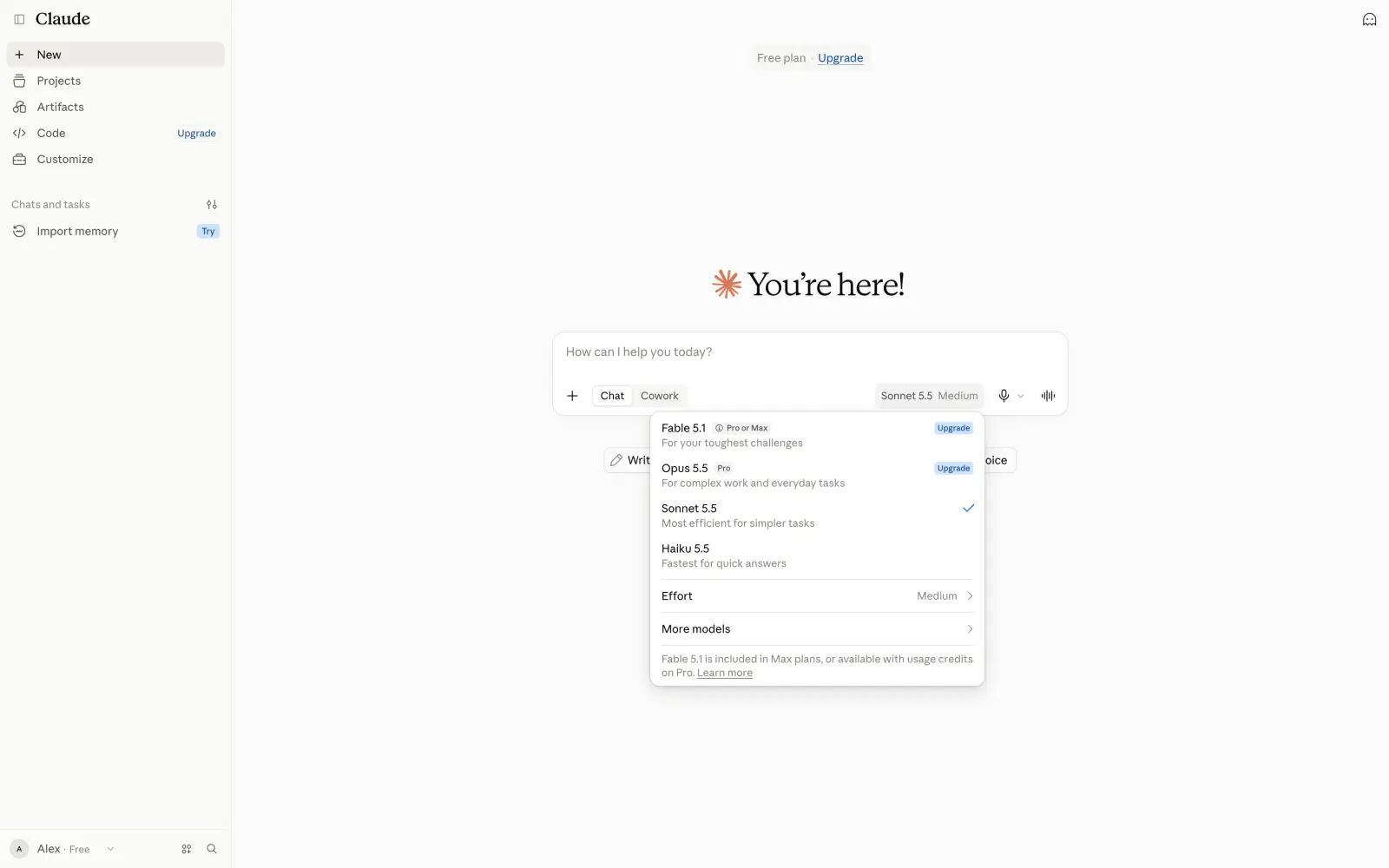Screen dimensions: 1389x868
Task: Start voice mode via the waveform icon
Action: click(x=1048, y=396)
